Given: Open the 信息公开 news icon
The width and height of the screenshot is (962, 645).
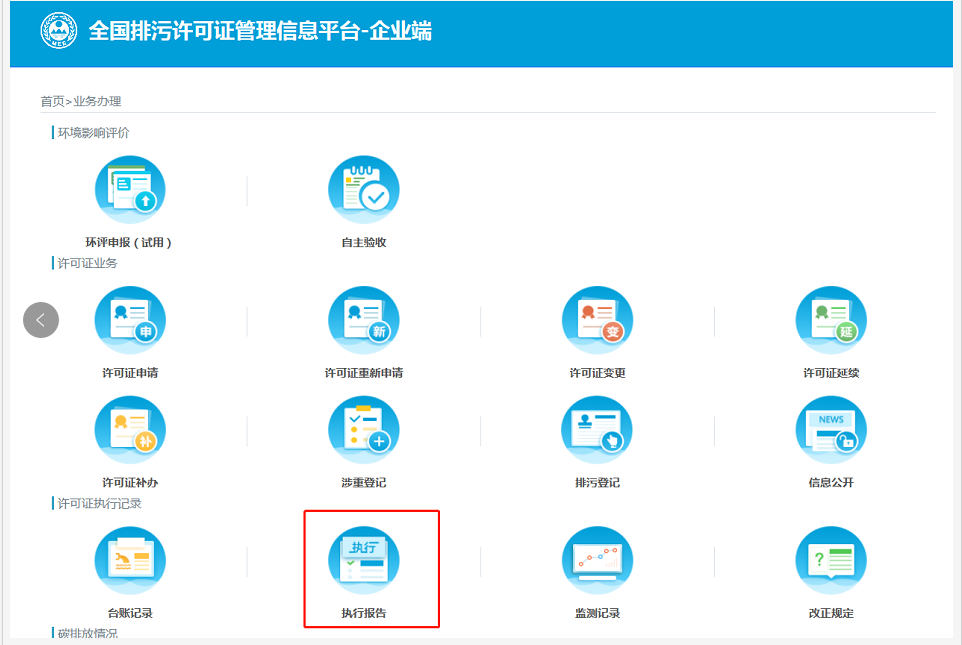Looking at the screenshot, I should click(831, 430).
